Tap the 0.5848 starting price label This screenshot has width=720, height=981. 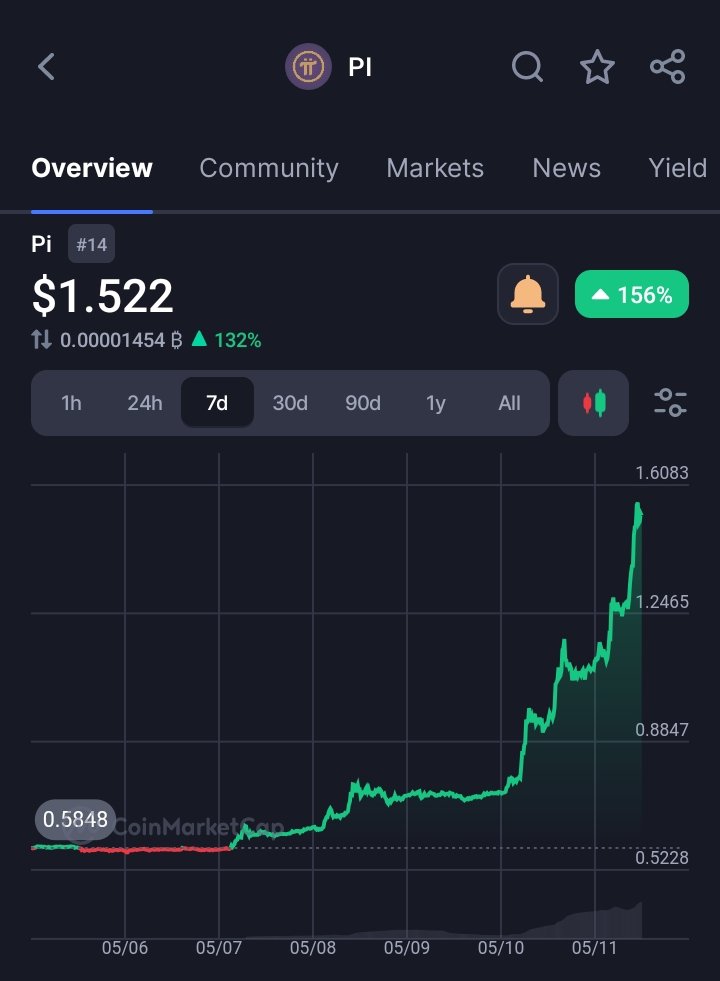coord(75,819)
